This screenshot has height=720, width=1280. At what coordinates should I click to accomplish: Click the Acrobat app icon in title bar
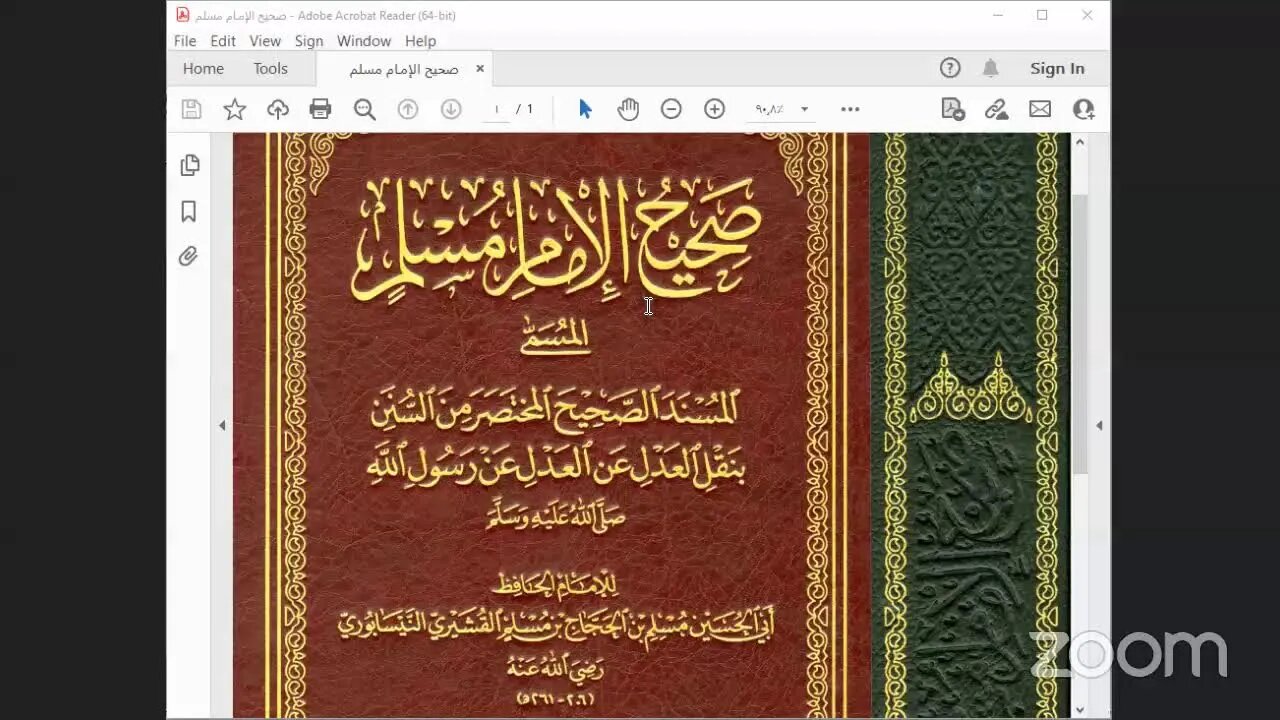coord(182,15)
